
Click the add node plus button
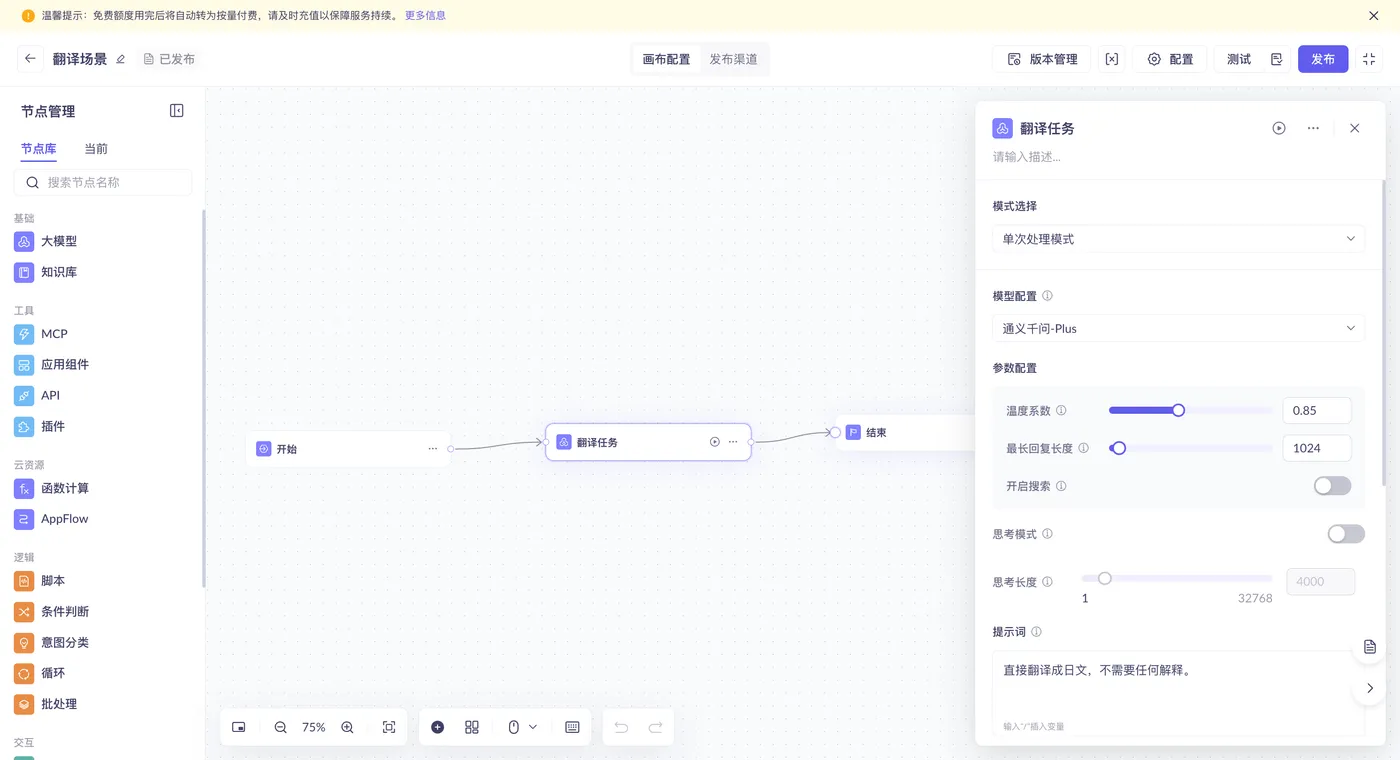pyautogui.click(x=438, y=727)
